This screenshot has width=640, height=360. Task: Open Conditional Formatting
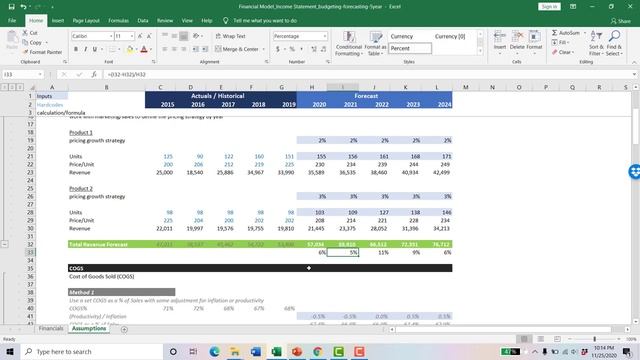349,44
